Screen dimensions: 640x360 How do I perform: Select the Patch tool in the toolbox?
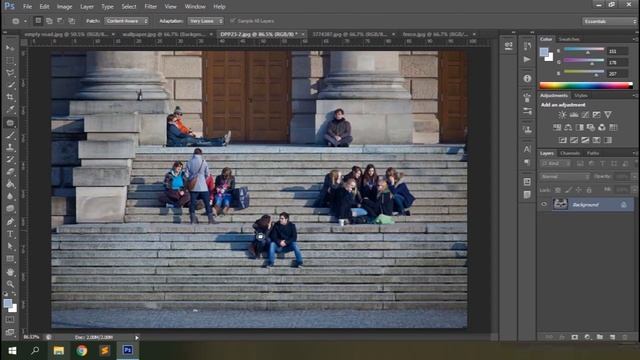(10, 122)
